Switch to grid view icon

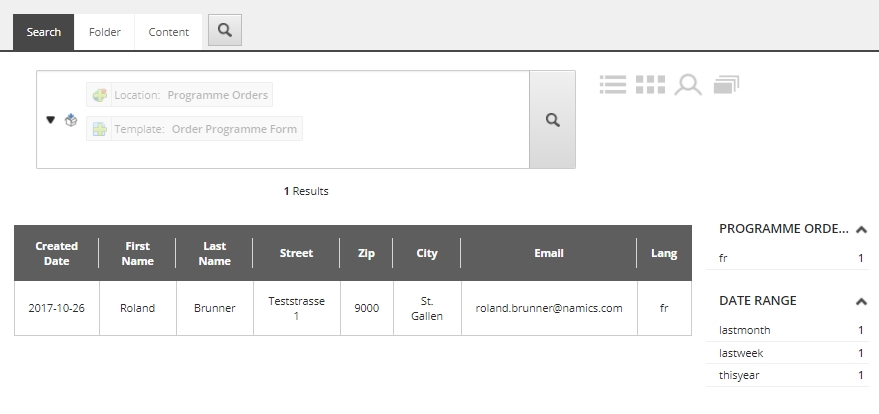tap(650, 85)
